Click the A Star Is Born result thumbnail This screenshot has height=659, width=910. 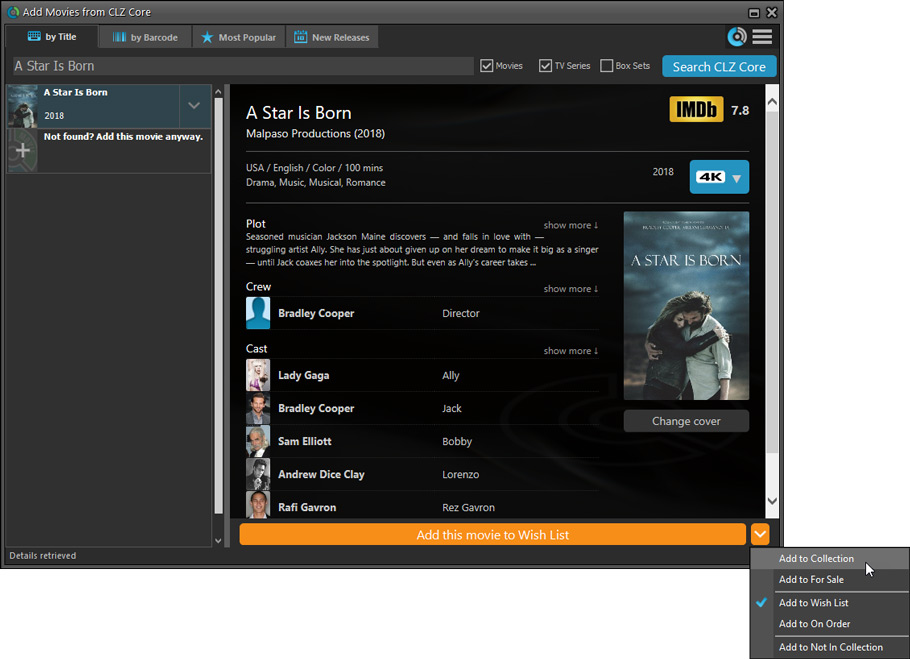pos(23,106)
